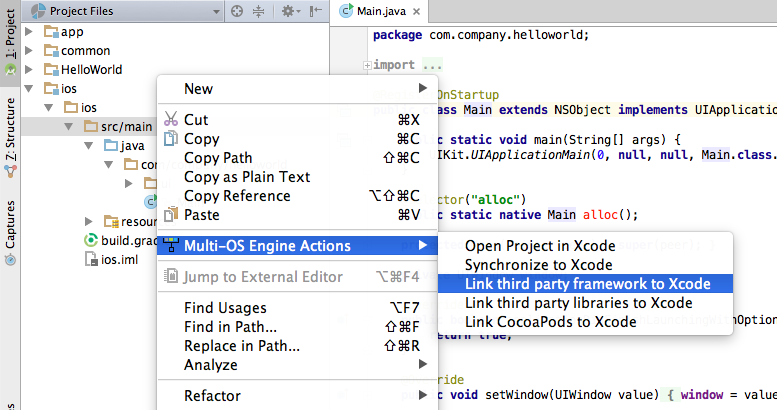Click the app folder icon

point(51,32)
